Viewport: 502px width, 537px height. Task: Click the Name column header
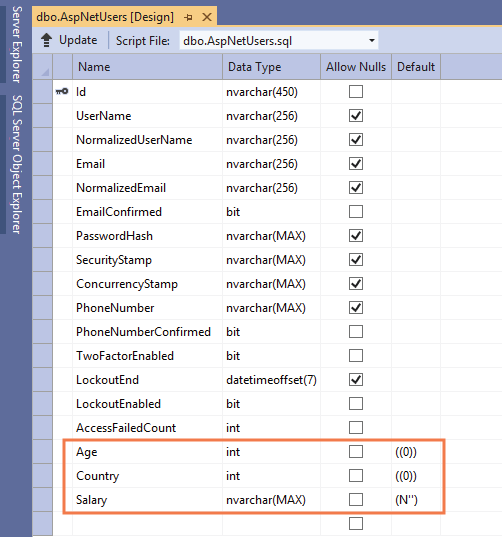(x=148, y=66)
